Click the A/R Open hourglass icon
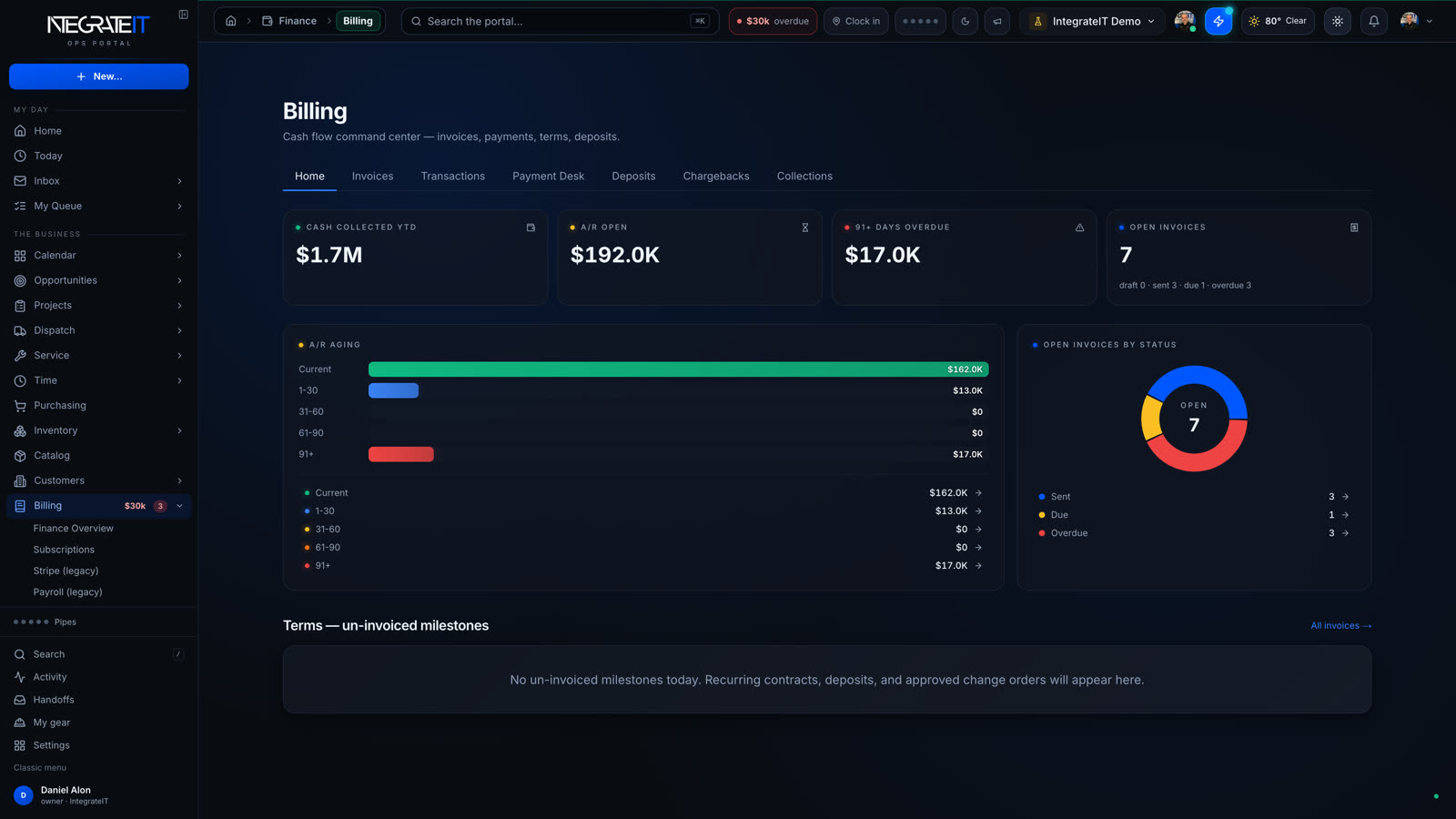Viewport: 1456px width, 819px height. pyautogui.click(x=805, y=227)
